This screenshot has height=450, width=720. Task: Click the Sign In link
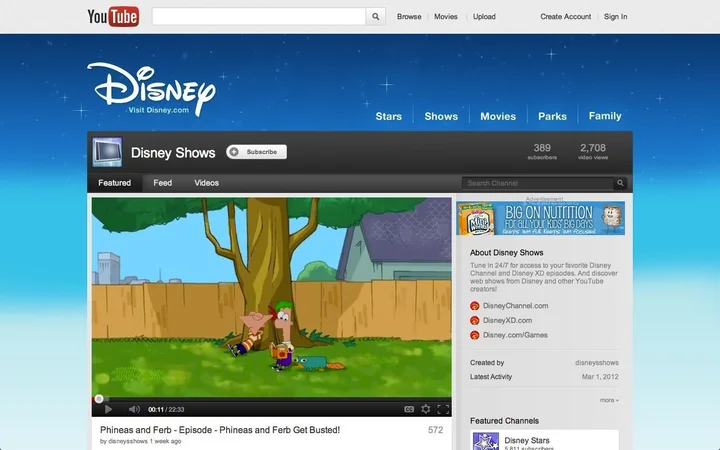pos(615,17)
